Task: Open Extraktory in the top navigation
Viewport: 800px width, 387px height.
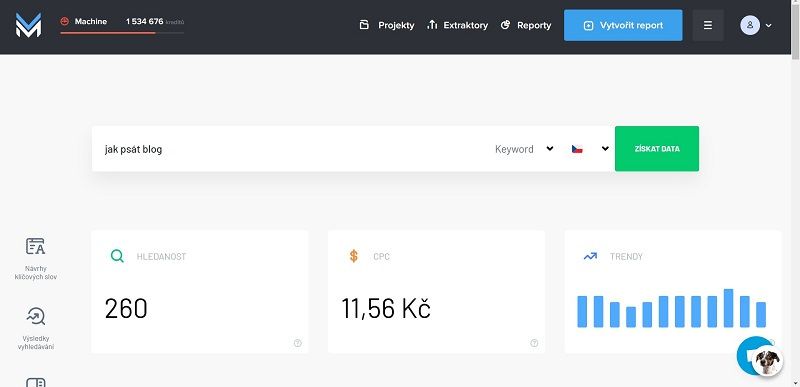Action: coord(458,25)
